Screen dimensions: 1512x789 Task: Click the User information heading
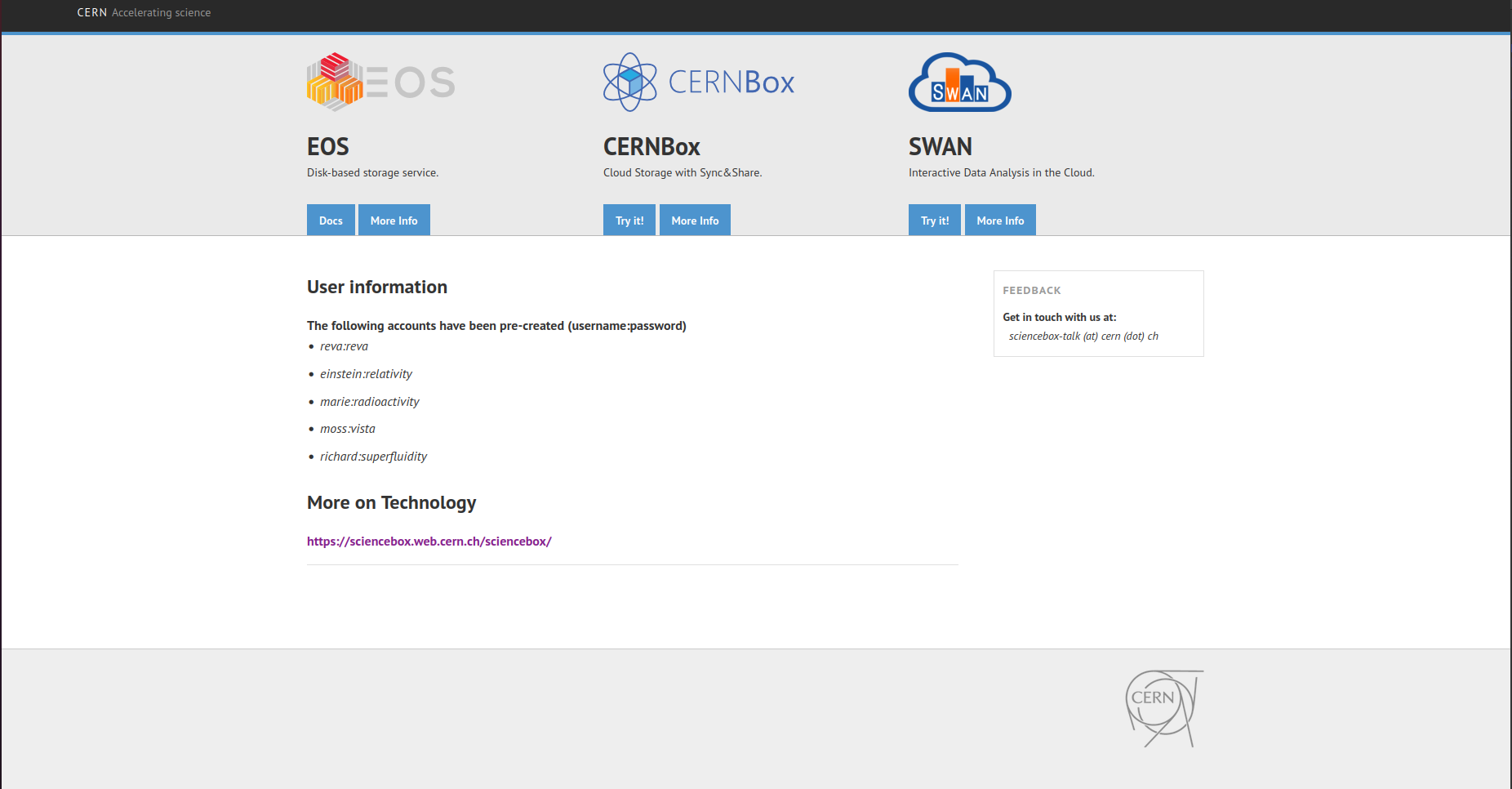377,288
